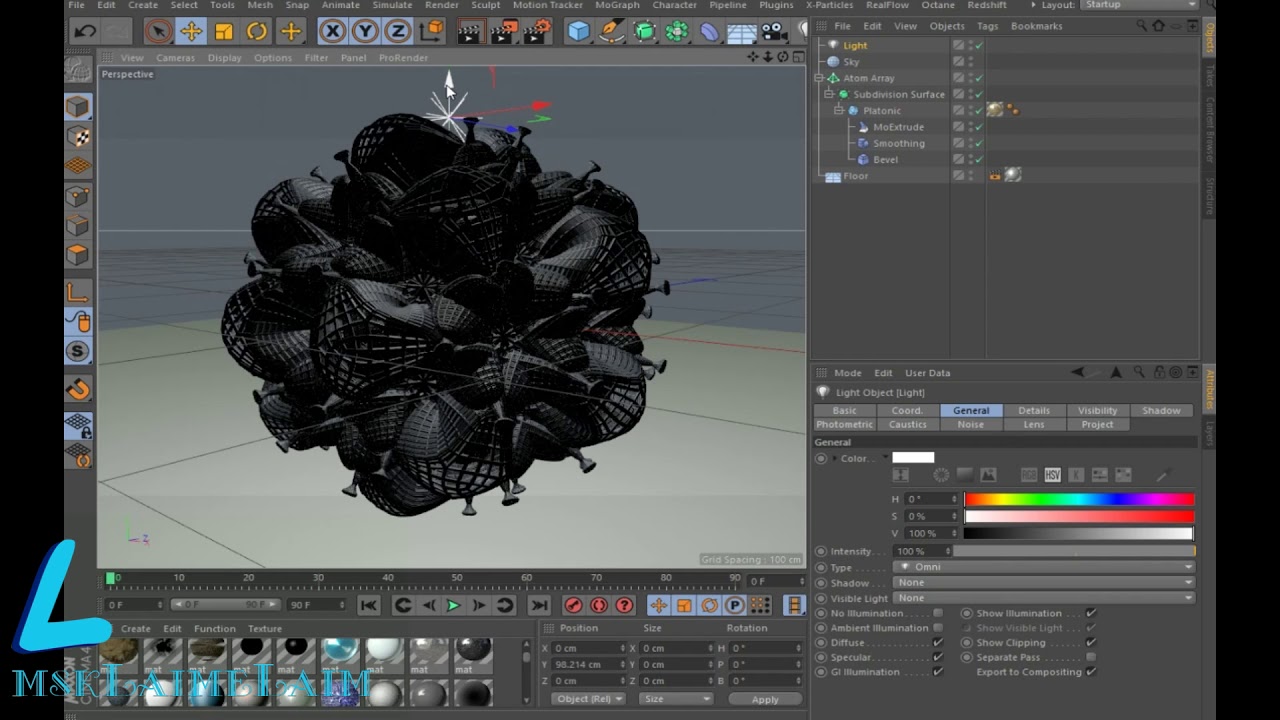Select the Move tool in top toolbar
The height and width of the screenshot is (720, 1280).
pyautogui.click(x=190, y=32)
